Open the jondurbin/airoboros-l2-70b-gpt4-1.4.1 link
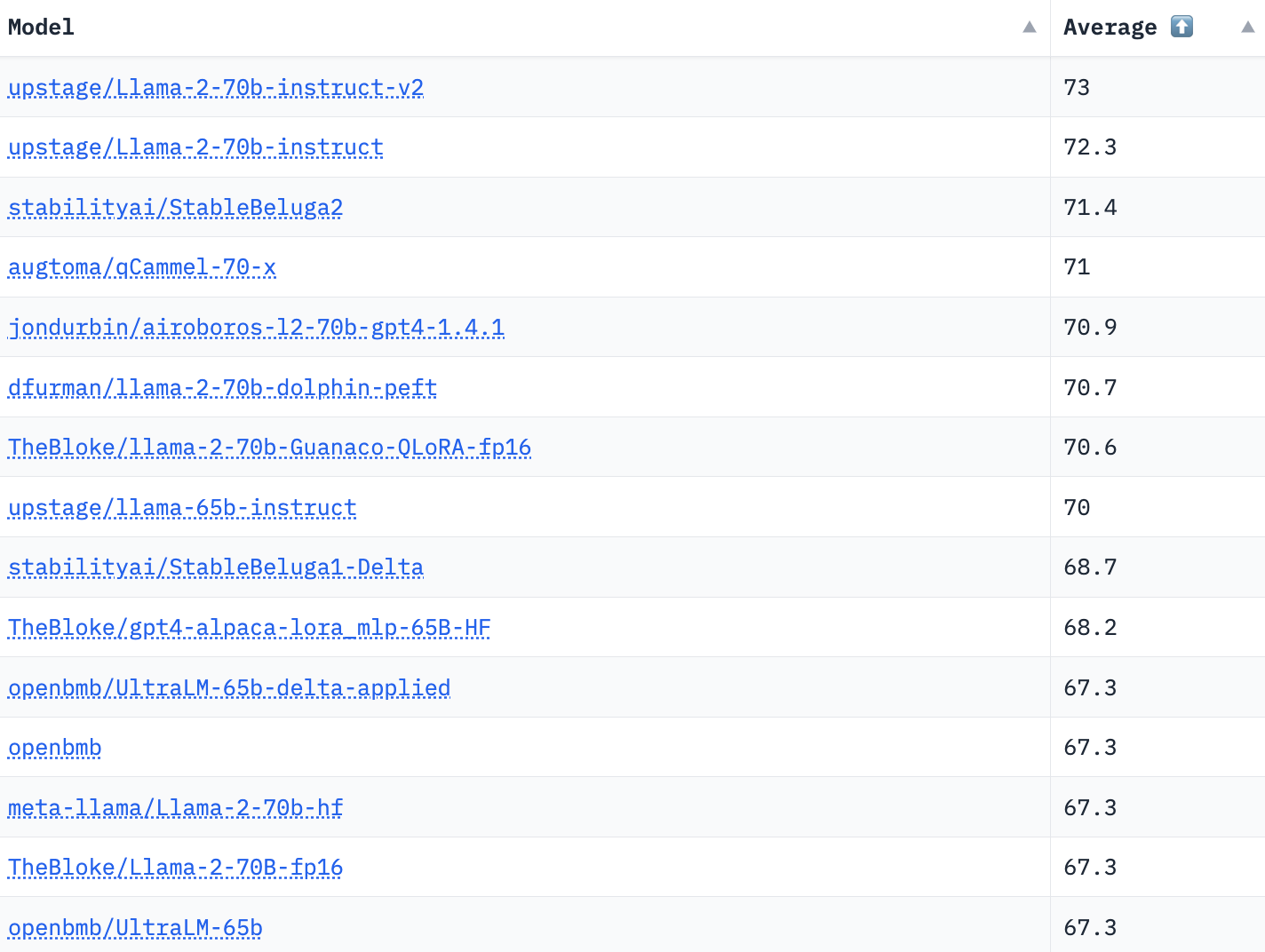This screenshot has height=952, width=1265. point(256,327)
